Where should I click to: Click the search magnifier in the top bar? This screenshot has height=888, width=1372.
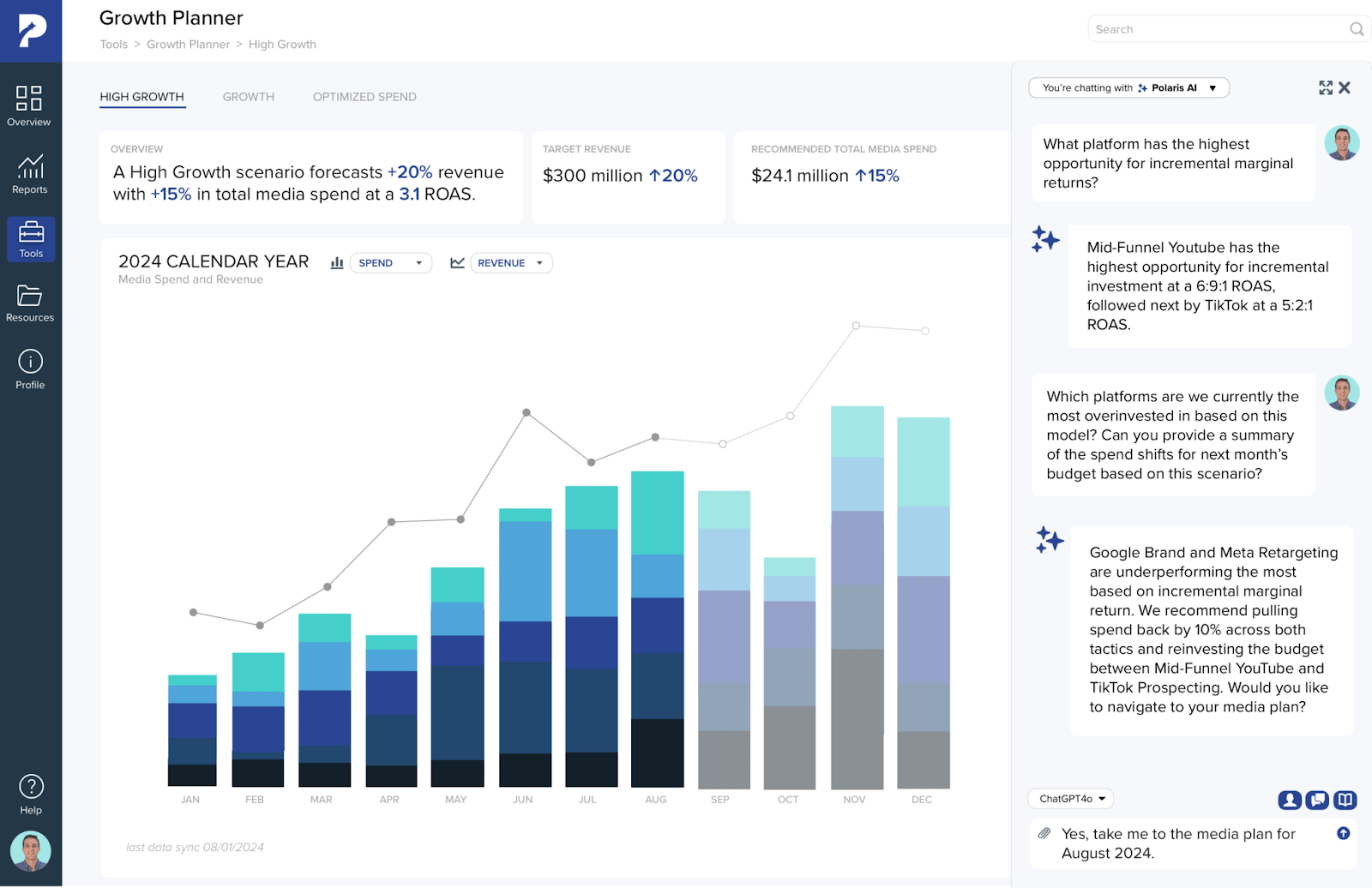tap(1356, 28)
